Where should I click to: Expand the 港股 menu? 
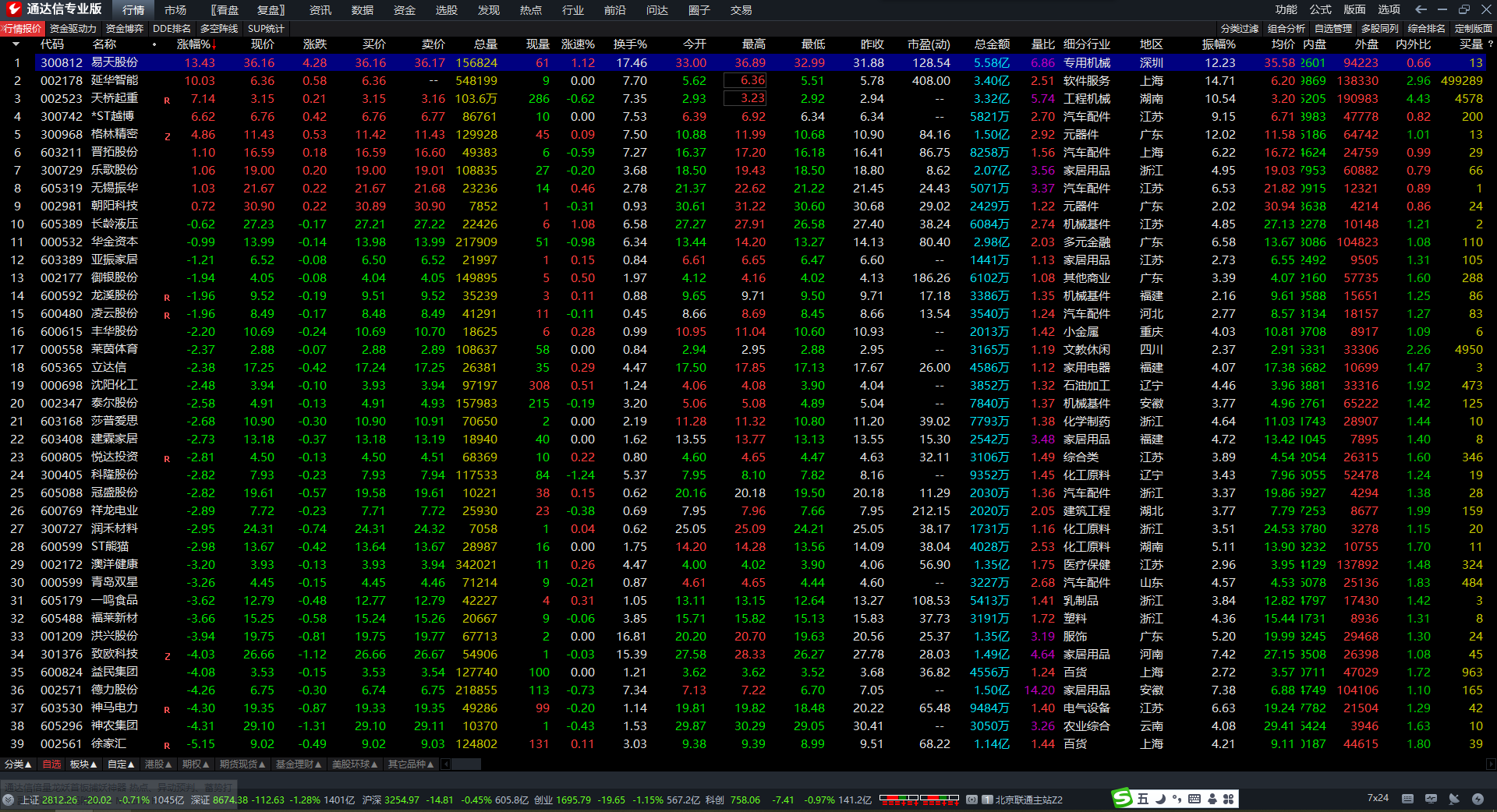pyautogui.click(x=158, y=764)
